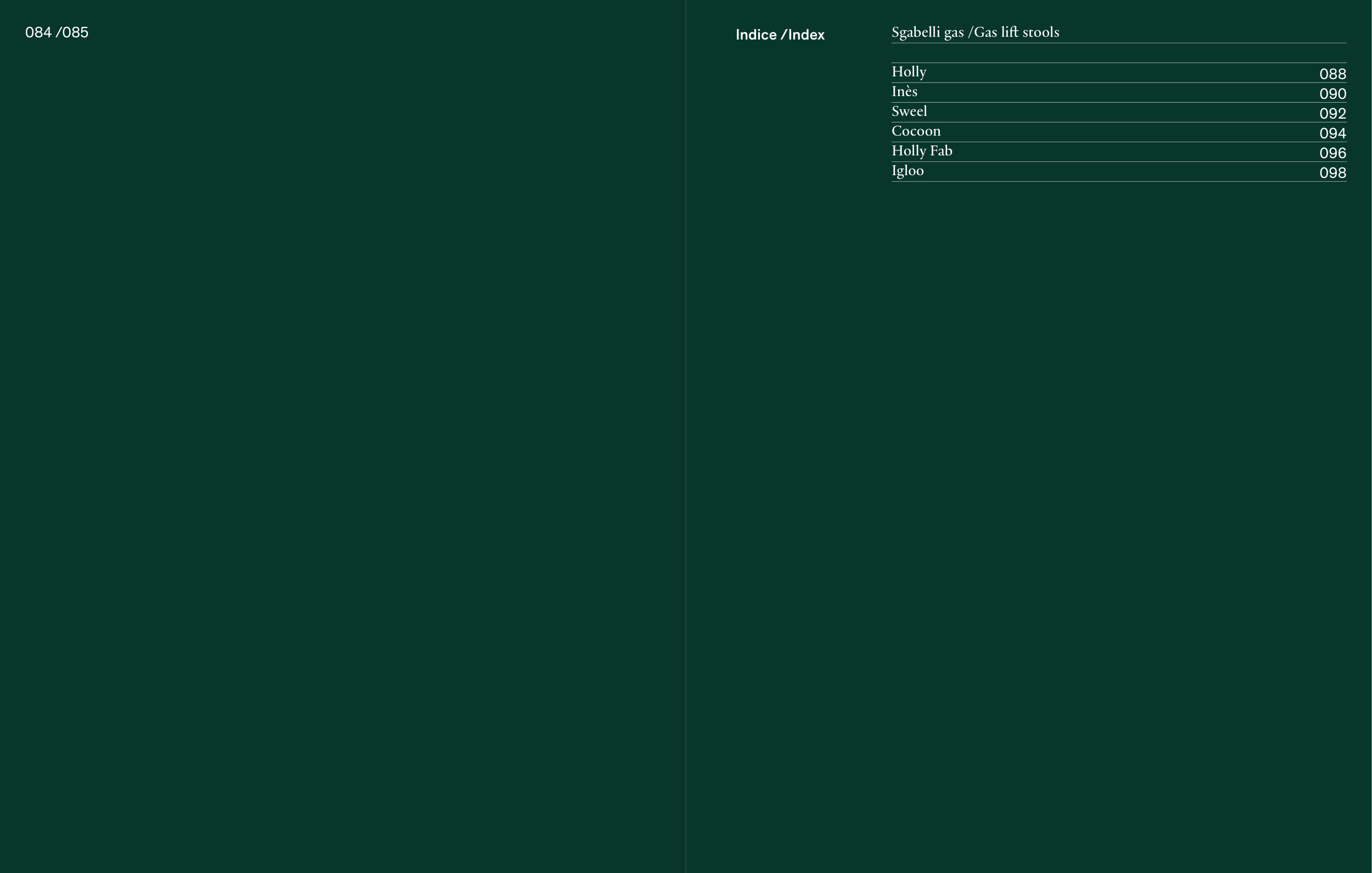Click the word Indice in heading
Image resolution: width=1372 pixels, height=873 pixels.
pyautogui.click(x=755, y=35)
